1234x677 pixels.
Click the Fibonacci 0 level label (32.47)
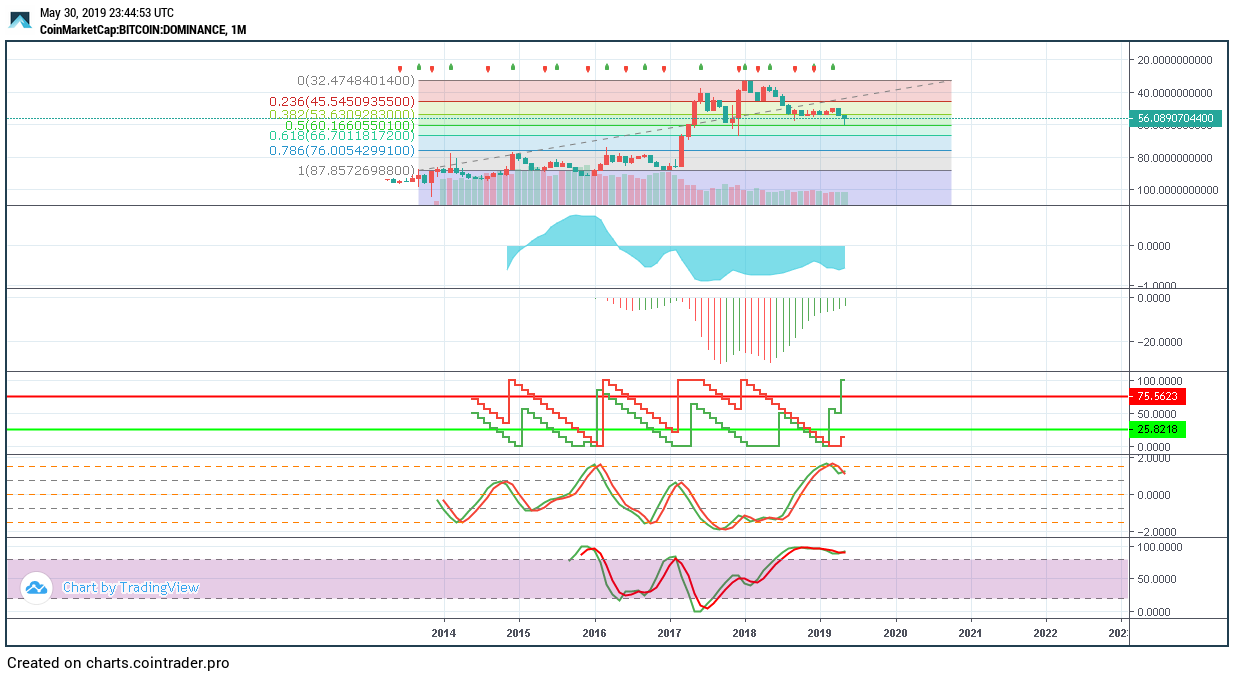[x=355, y=81]
